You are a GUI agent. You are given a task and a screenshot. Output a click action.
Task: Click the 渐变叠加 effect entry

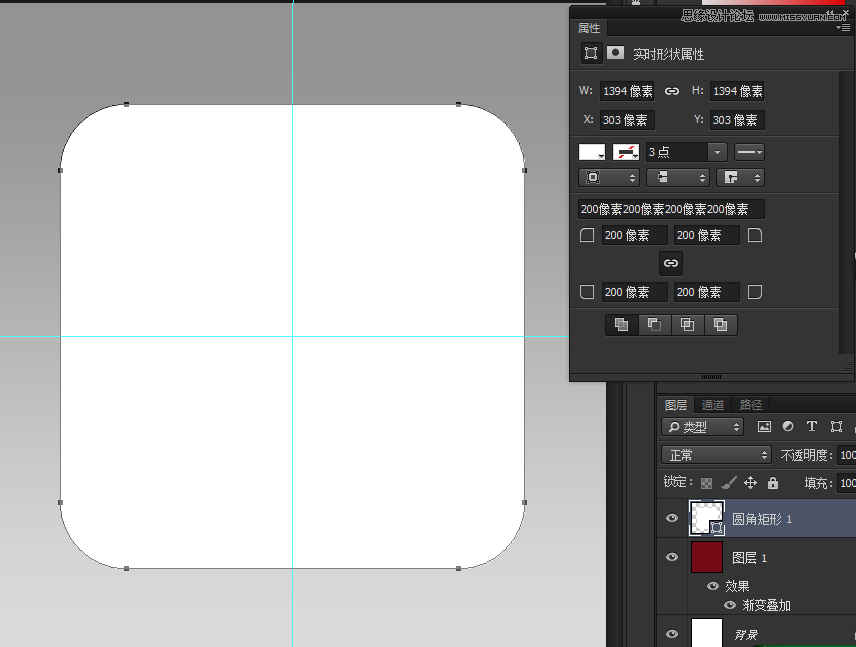pyautogui.click(x=766, y=605)
